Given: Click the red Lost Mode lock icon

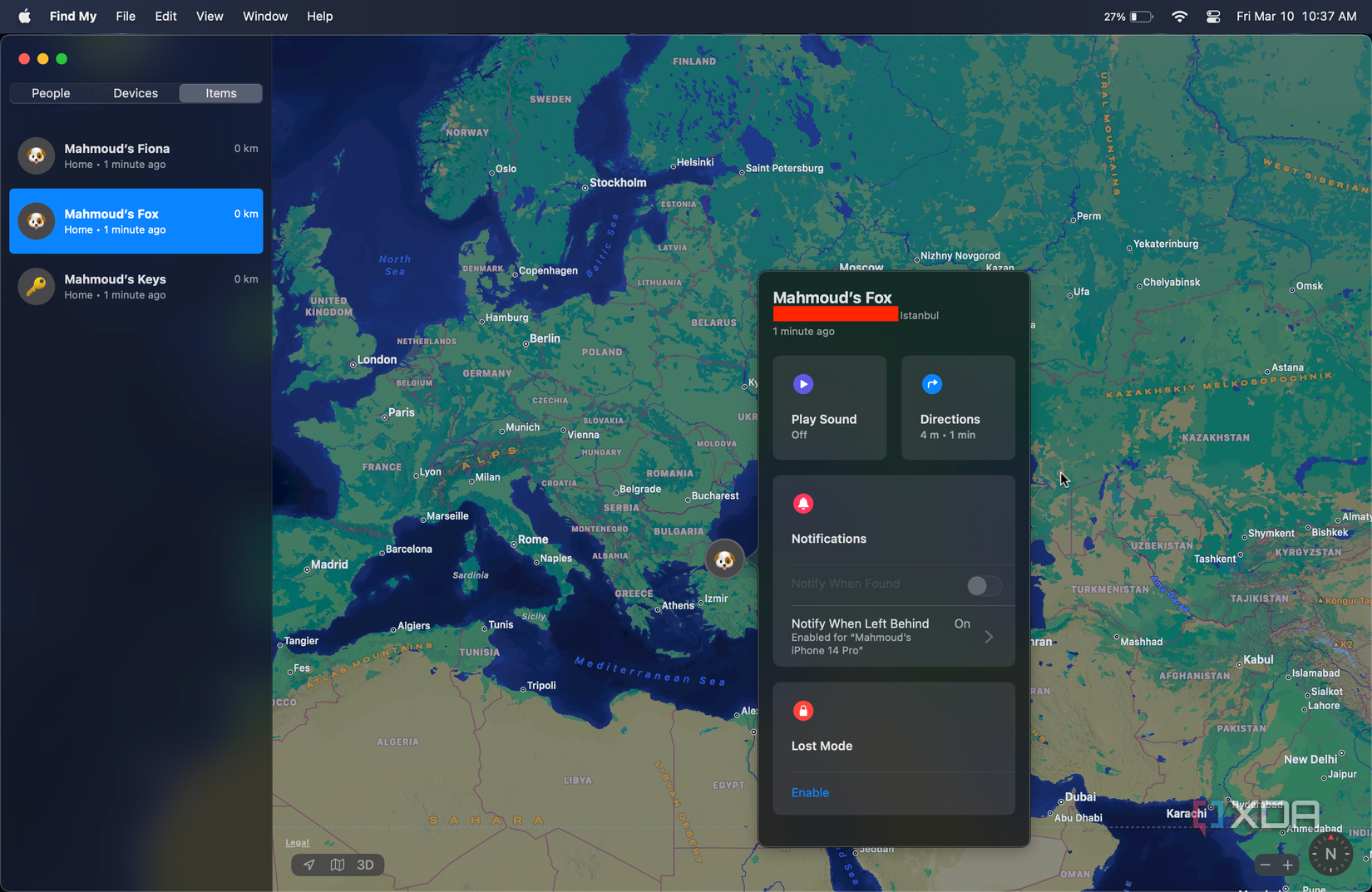Looking at the screenshot, I should (x=802, y=711).
